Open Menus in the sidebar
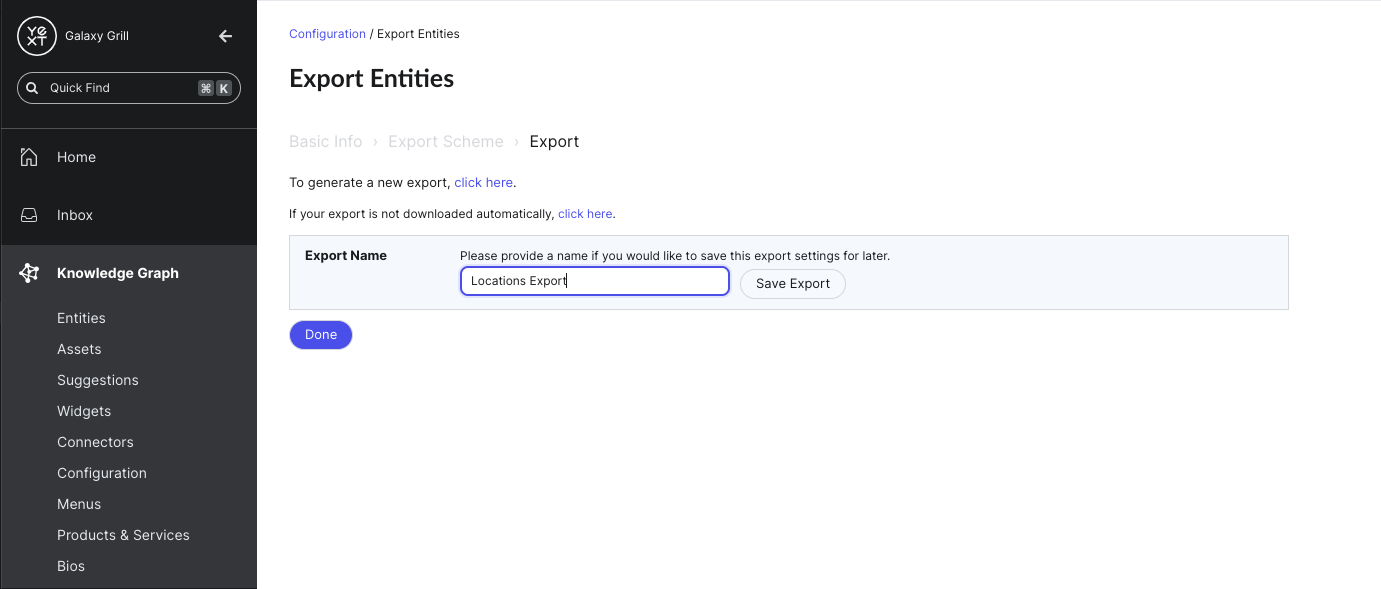Screen dimensions: 1381x589 [x=79, y=504]
